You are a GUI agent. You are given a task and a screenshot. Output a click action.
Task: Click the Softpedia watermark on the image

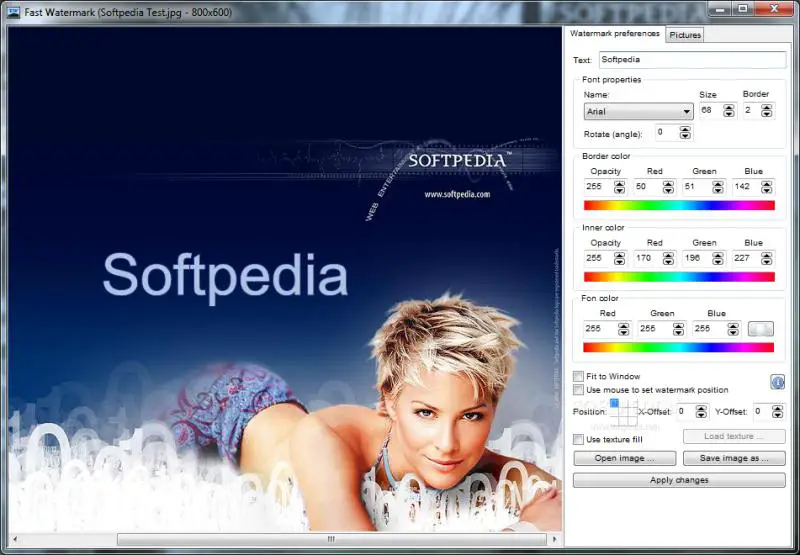click(x=225, y=277)
